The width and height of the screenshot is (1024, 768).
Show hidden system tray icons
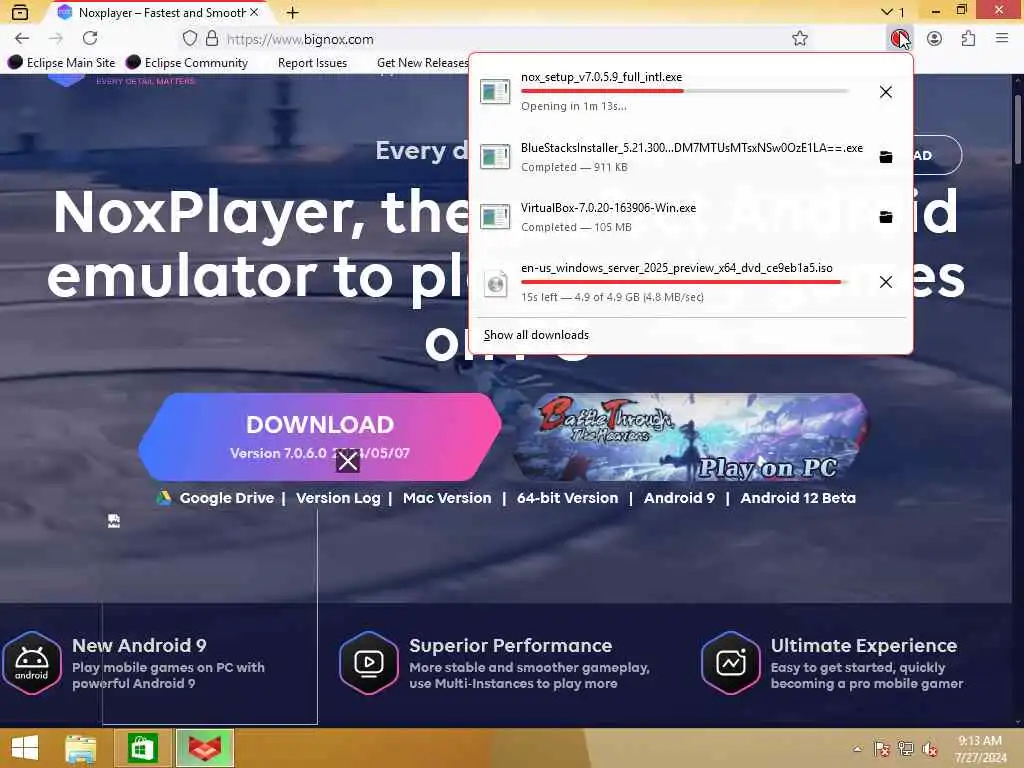pyautogui.click(x=857, y=749)
